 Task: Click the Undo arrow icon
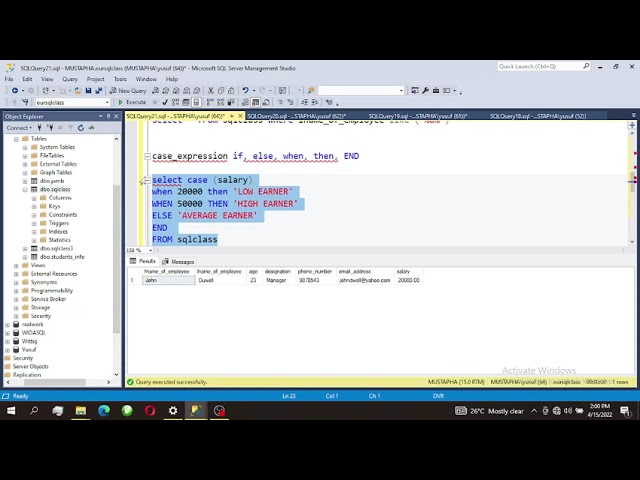pos(245,91)
